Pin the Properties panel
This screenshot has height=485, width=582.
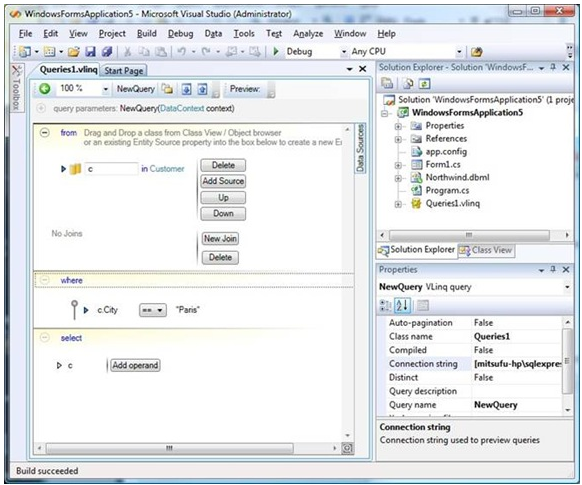click(553, 269)
